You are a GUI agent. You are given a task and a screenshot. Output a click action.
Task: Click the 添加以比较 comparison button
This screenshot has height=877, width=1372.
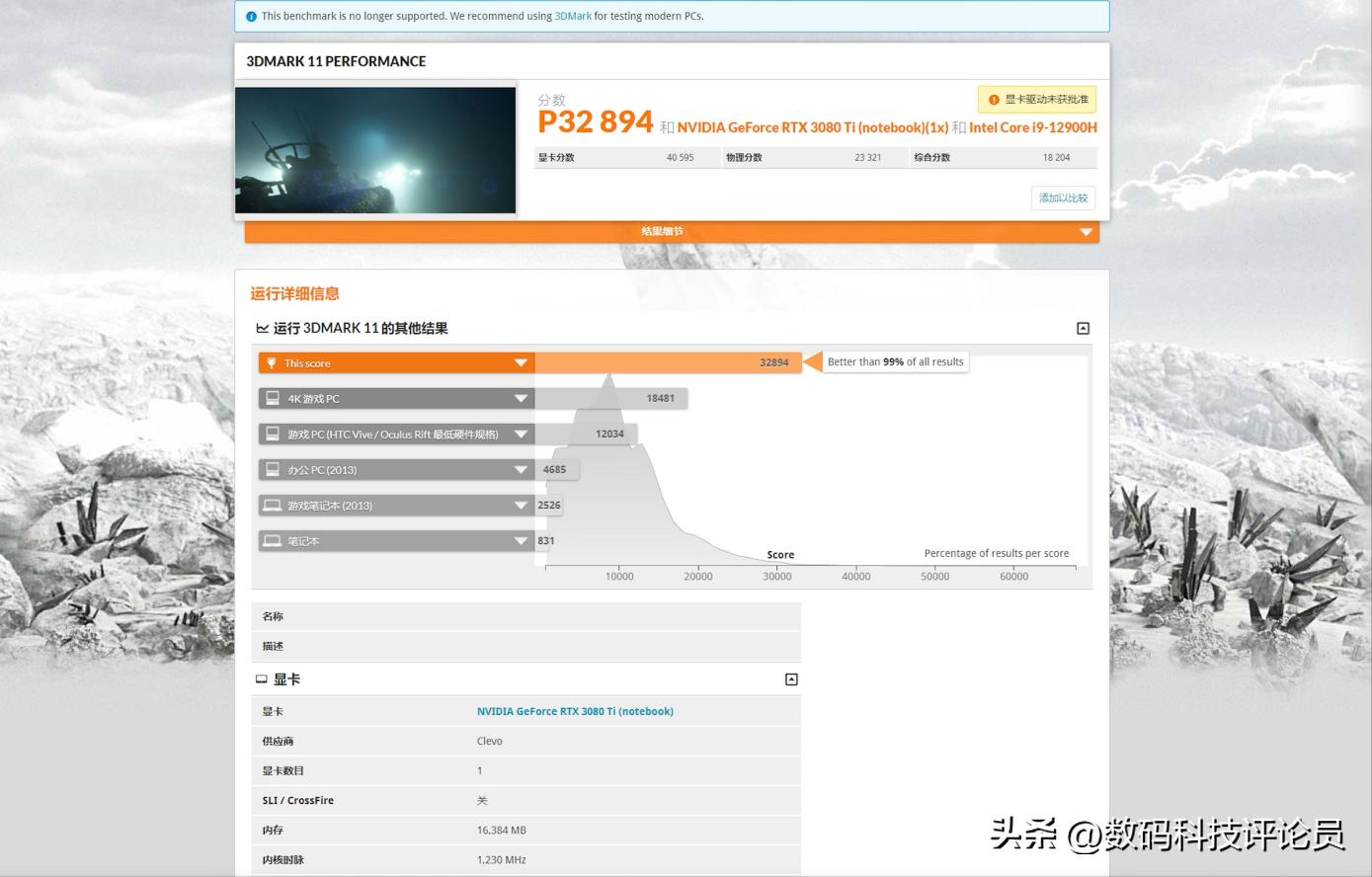coord(1063,198)
